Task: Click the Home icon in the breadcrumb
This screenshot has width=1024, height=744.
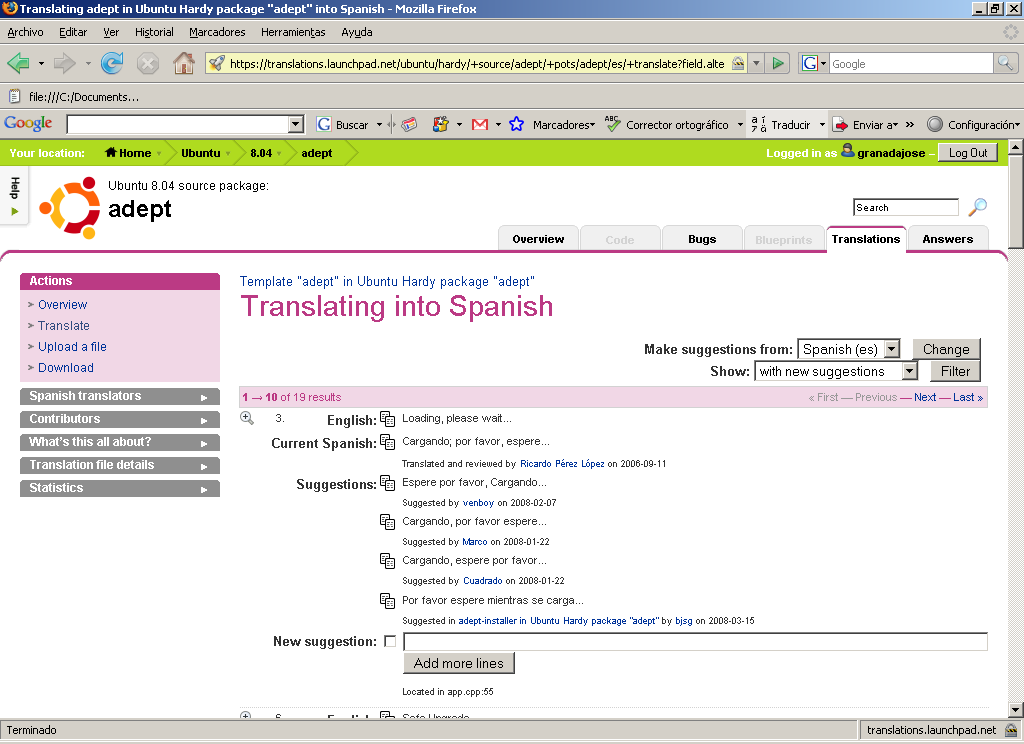Action: tap(111, 152)
